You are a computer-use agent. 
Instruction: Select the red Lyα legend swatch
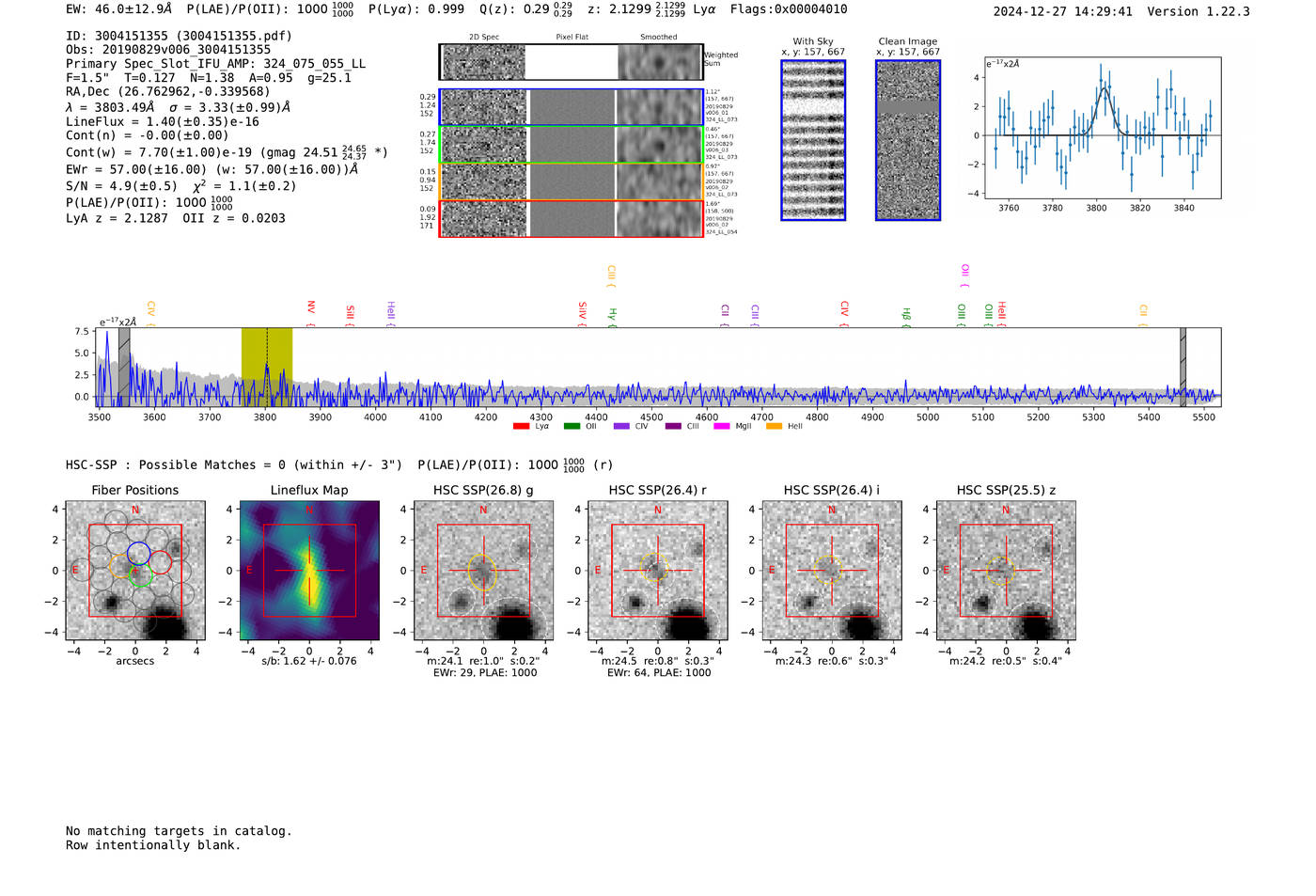coord(521,427)
